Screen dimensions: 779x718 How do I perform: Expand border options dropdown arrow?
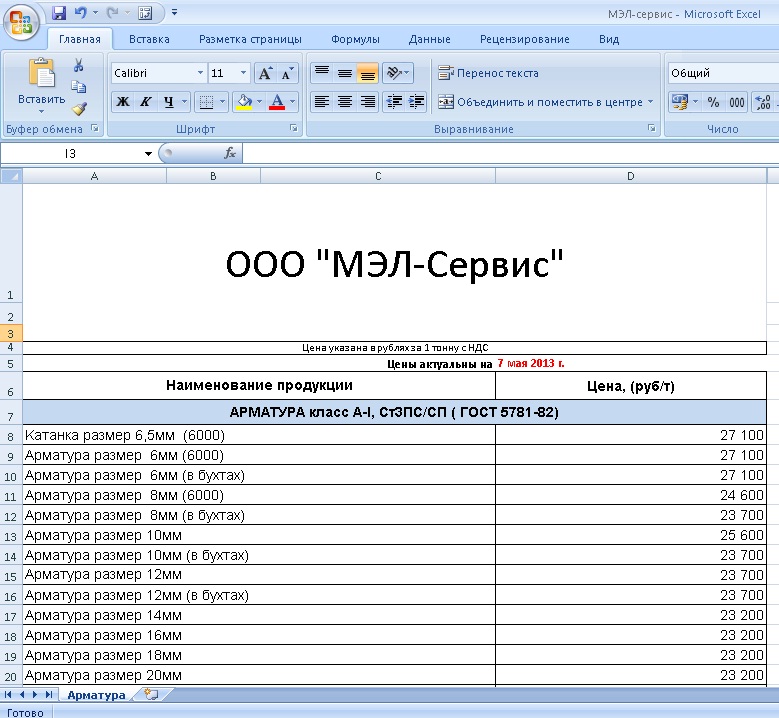223,102
